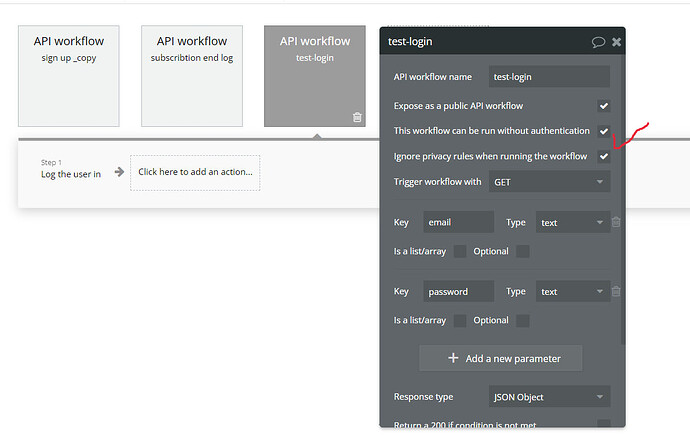690x442 pixels.
Task: Delete the email parameter with its trash icon
Action: [616, 222]
